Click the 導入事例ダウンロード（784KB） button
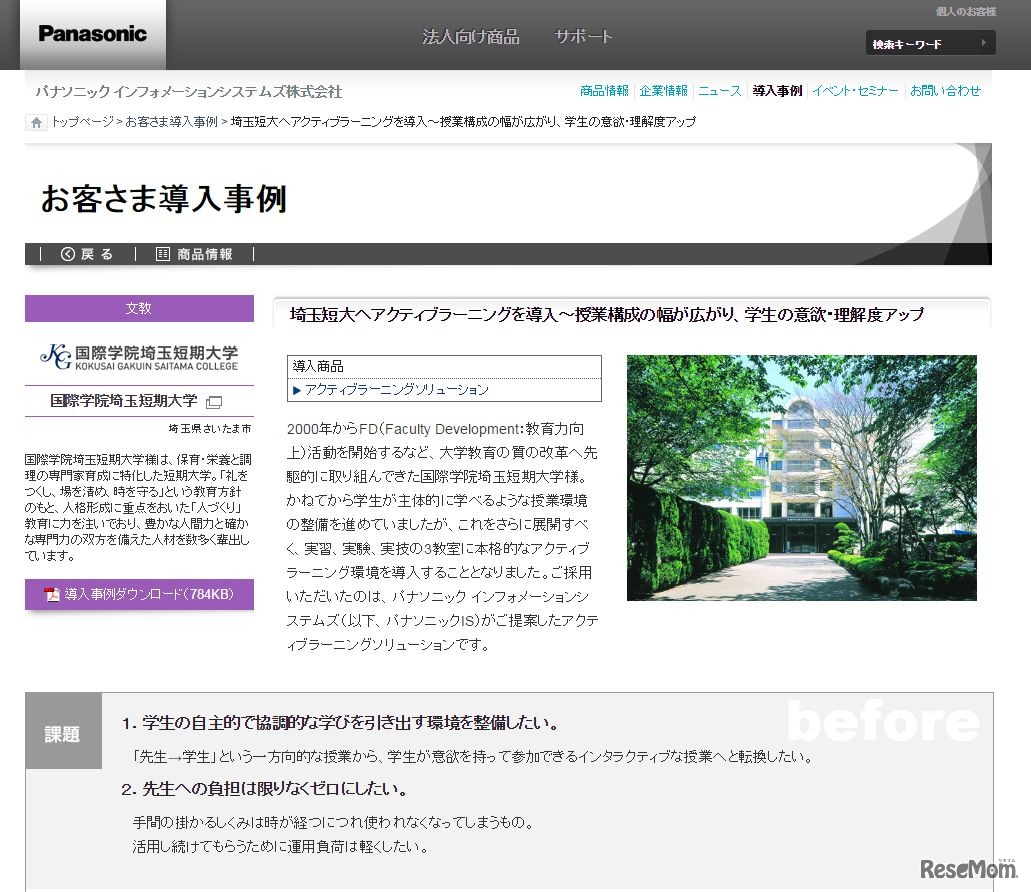The width and height of the screenshot is (1031, 892). pyautogui.click(x=139, y=595)
